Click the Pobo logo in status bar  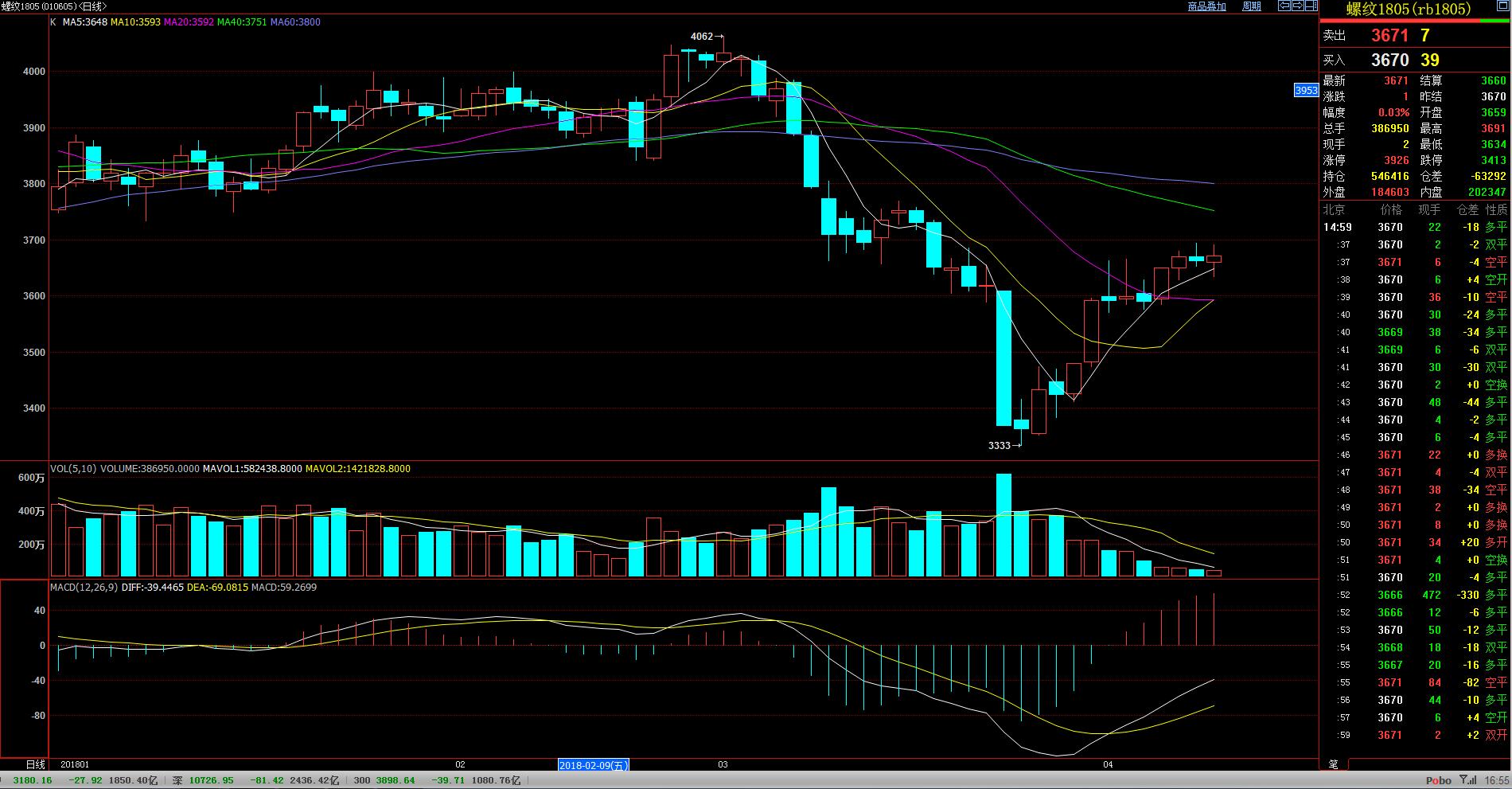pos(1438,780)
